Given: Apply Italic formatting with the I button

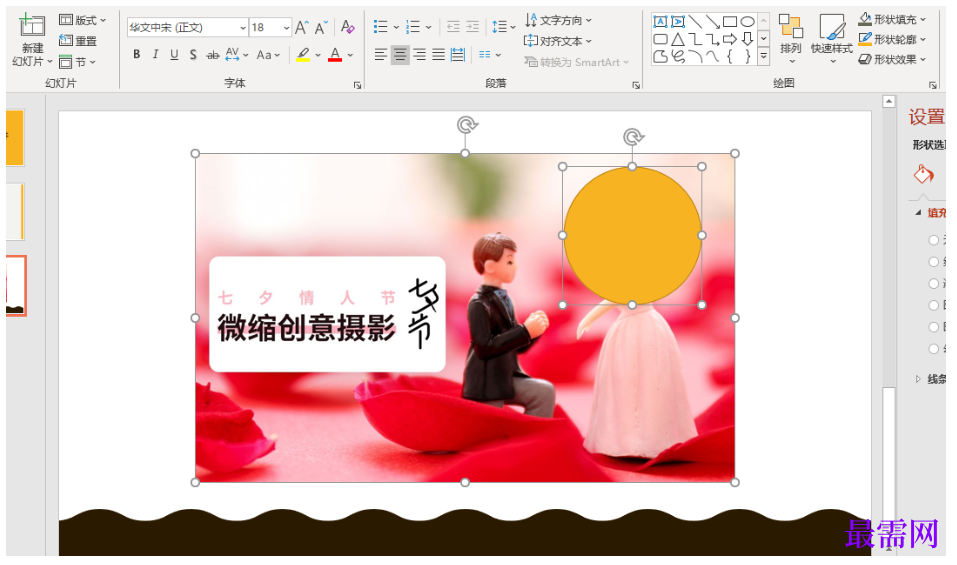Looking at the screenshot, I should tap(156, 55).
